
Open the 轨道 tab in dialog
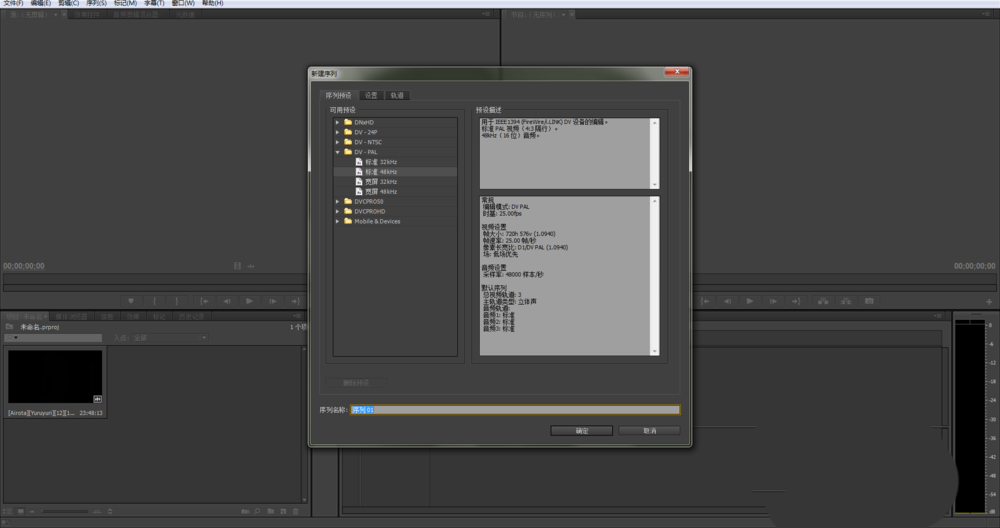point(397,95)
